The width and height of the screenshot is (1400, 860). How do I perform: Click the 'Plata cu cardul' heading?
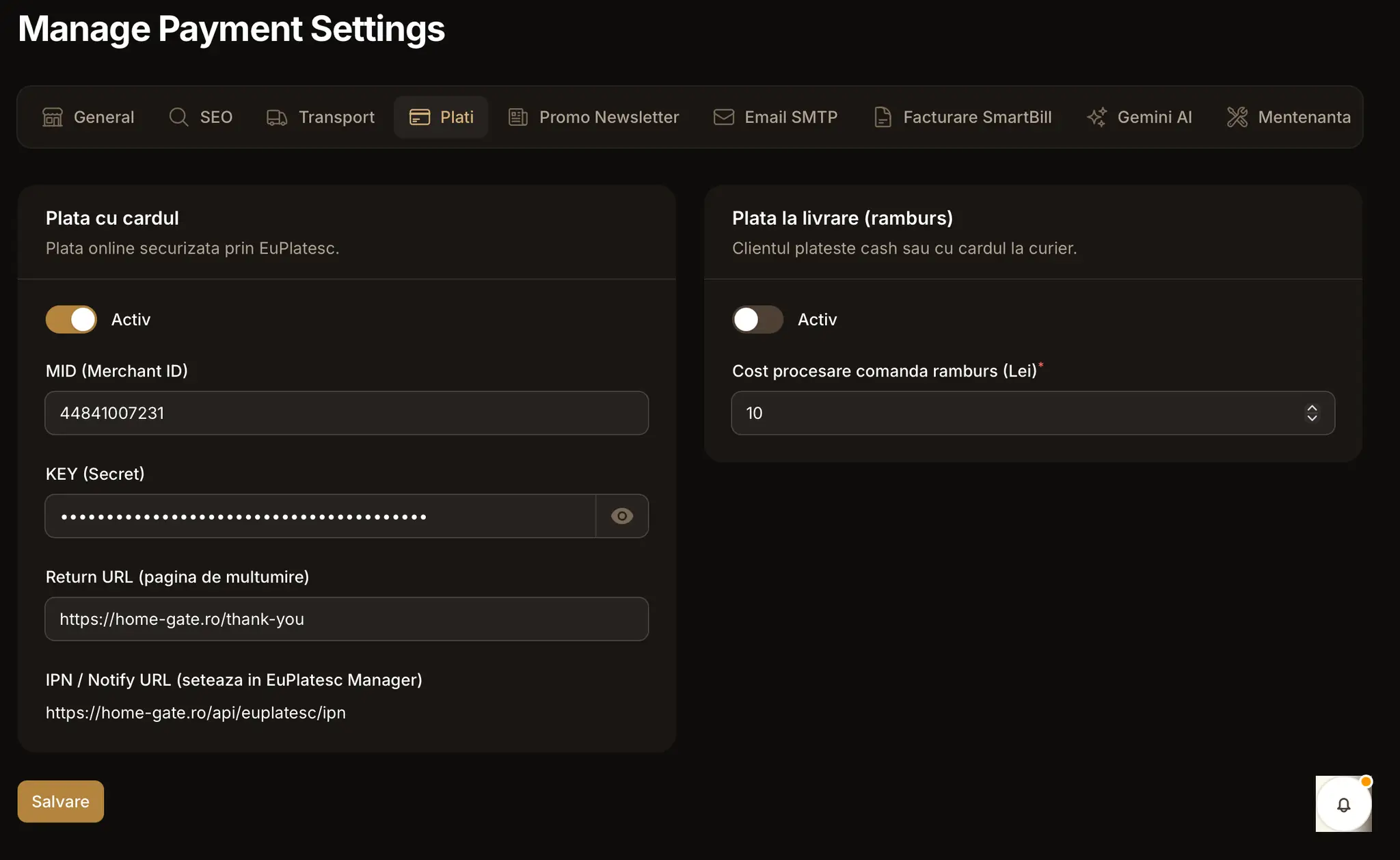pos(112,218)
